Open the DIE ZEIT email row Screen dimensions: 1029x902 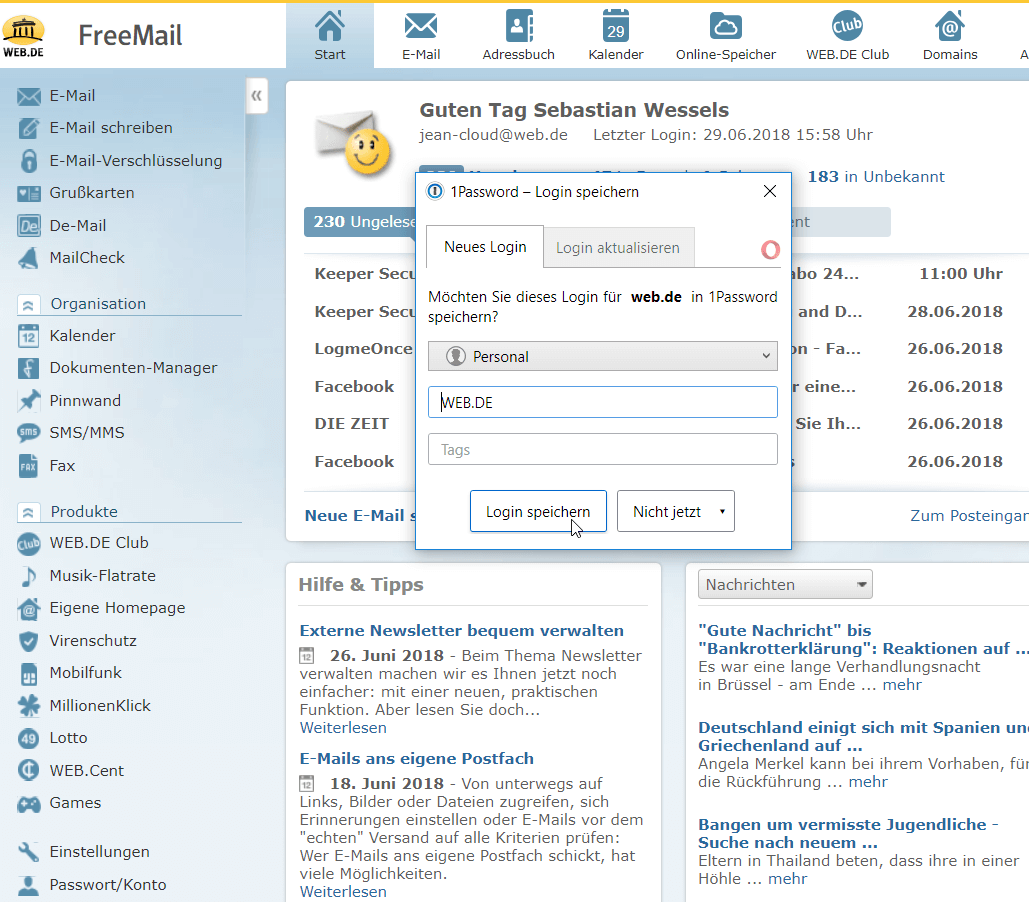[352, 424]
